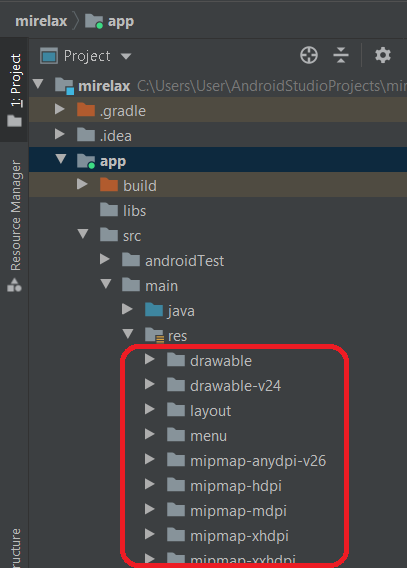The height and width of the screenshot is (568, 410).
Task: Select the drawable-v24 row text
Action: coord(235,386)
